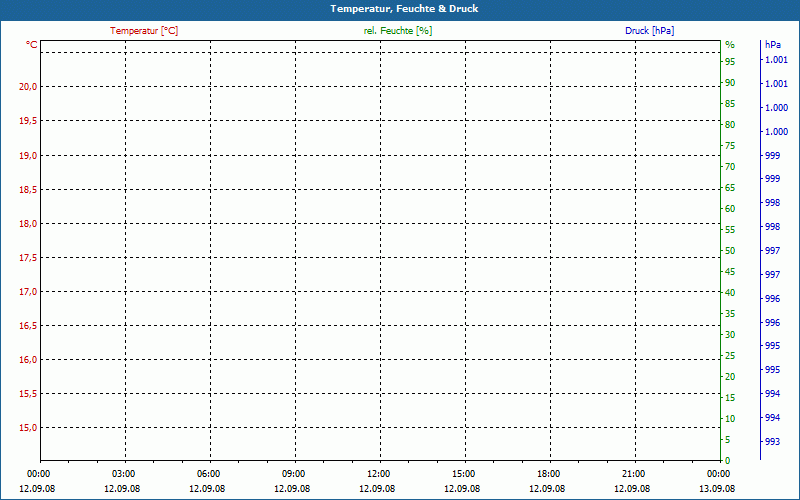800x500 pixels.
Task: Click the % unit label on the humidity axis
Action: point(730,45)
